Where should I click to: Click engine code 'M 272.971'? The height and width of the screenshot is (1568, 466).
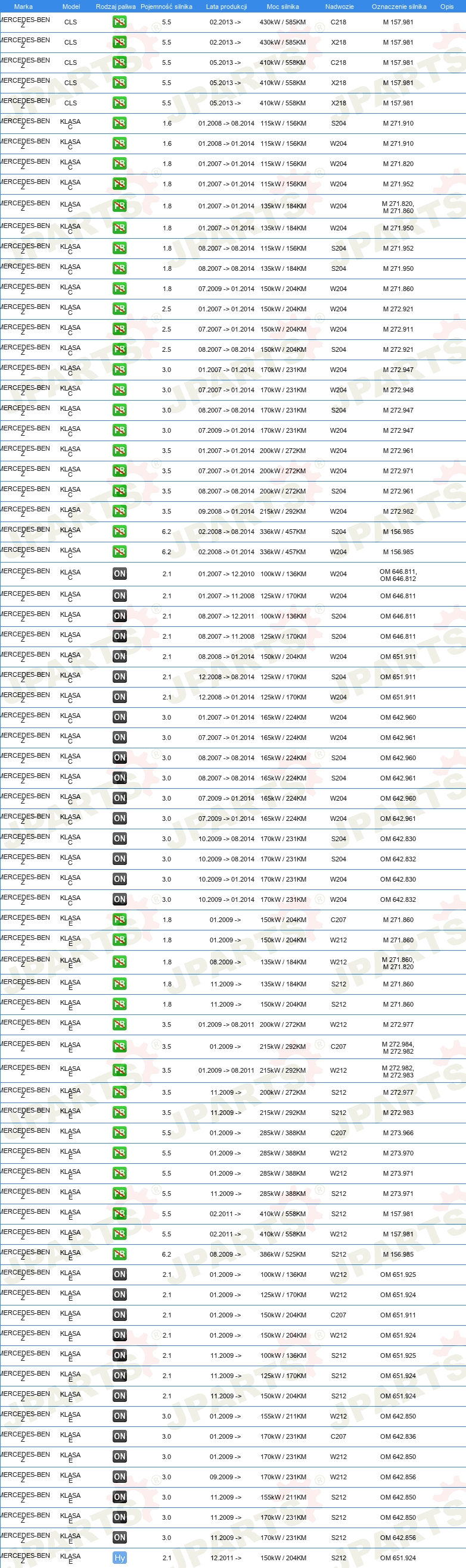pos(398,471)
